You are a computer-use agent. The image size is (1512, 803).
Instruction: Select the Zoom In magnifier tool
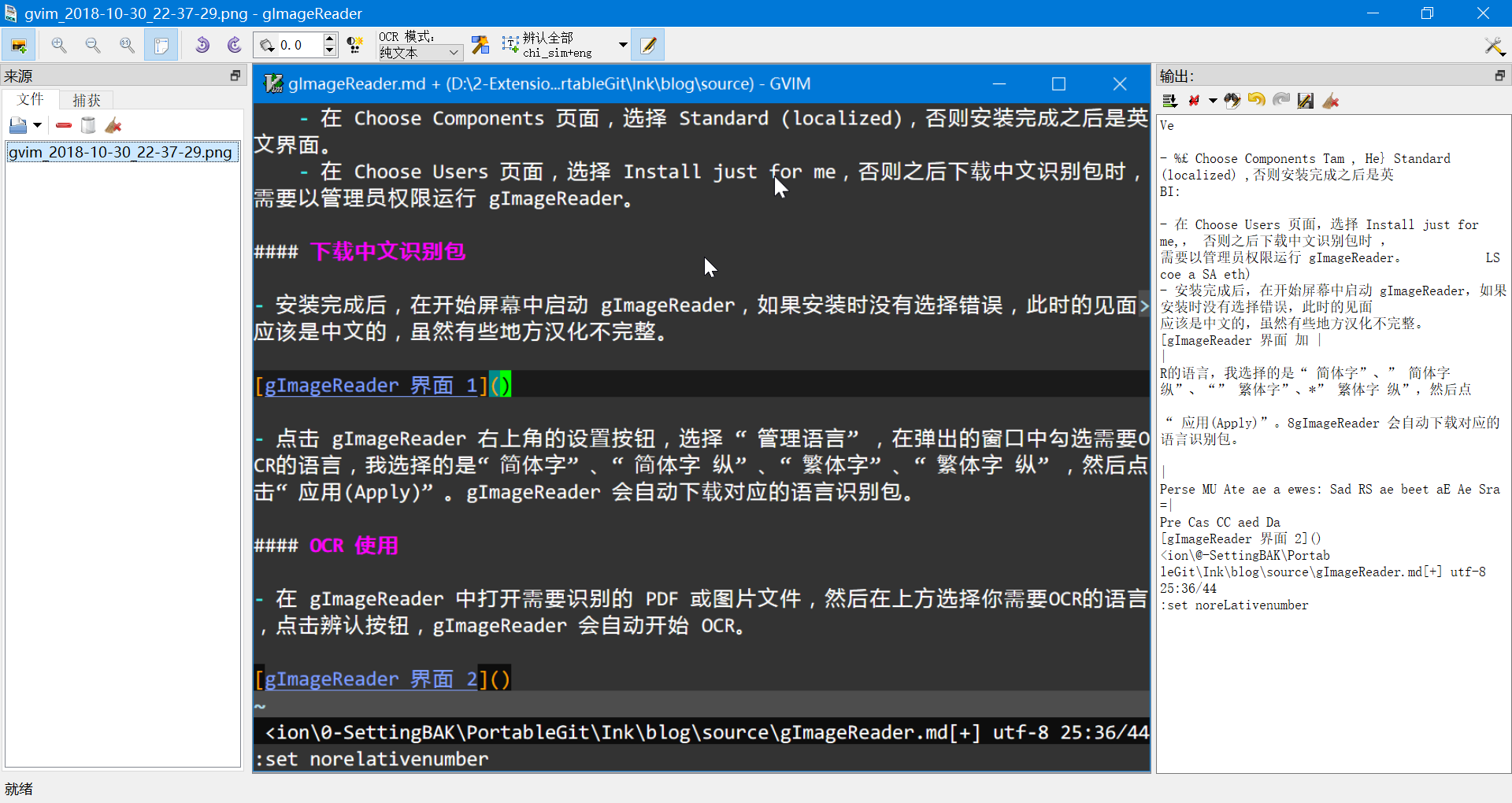(x=58, y=45)
